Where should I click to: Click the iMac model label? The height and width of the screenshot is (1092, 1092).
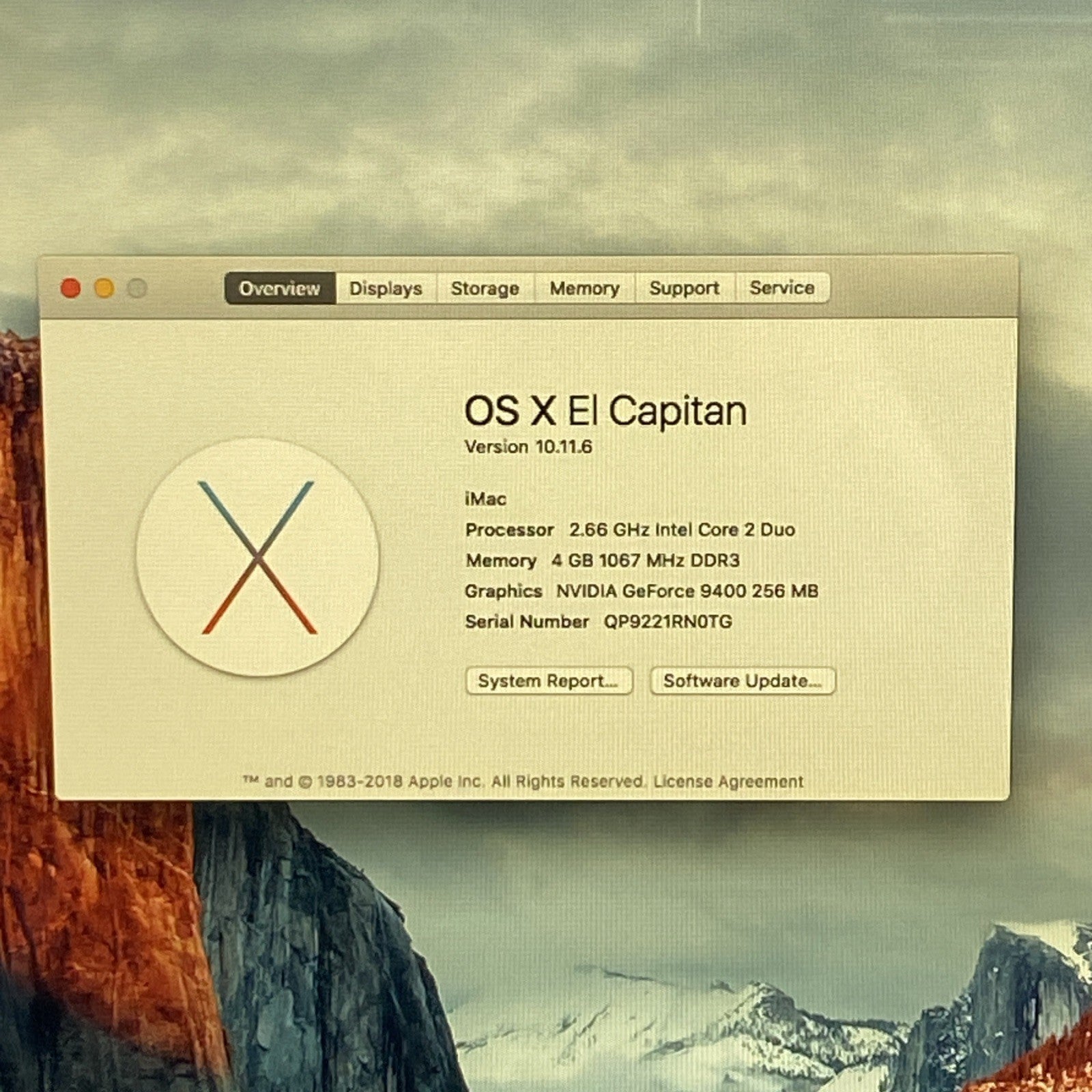[485, 499]
